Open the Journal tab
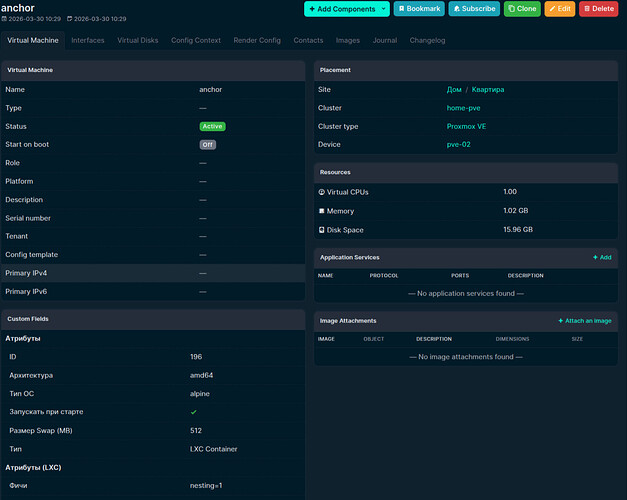 (x=385, y=40)
